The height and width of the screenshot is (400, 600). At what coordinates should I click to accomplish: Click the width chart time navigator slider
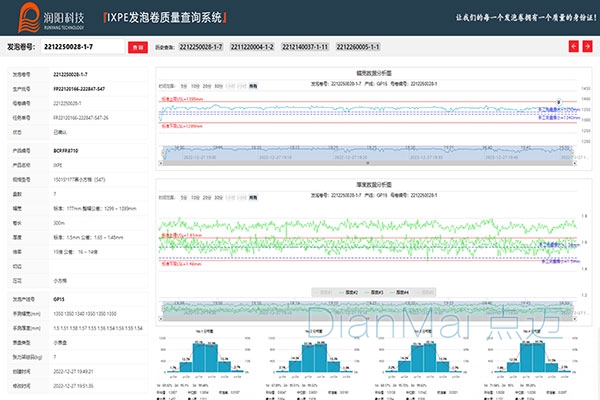(x=362, y=152)
